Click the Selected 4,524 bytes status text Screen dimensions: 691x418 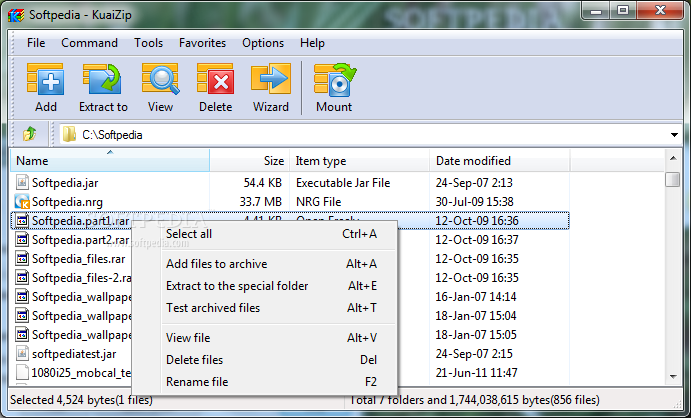82,400
